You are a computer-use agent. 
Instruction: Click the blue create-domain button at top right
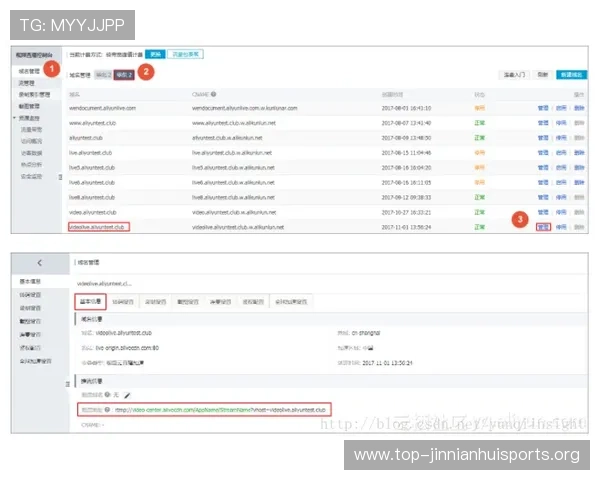(571, 75)
